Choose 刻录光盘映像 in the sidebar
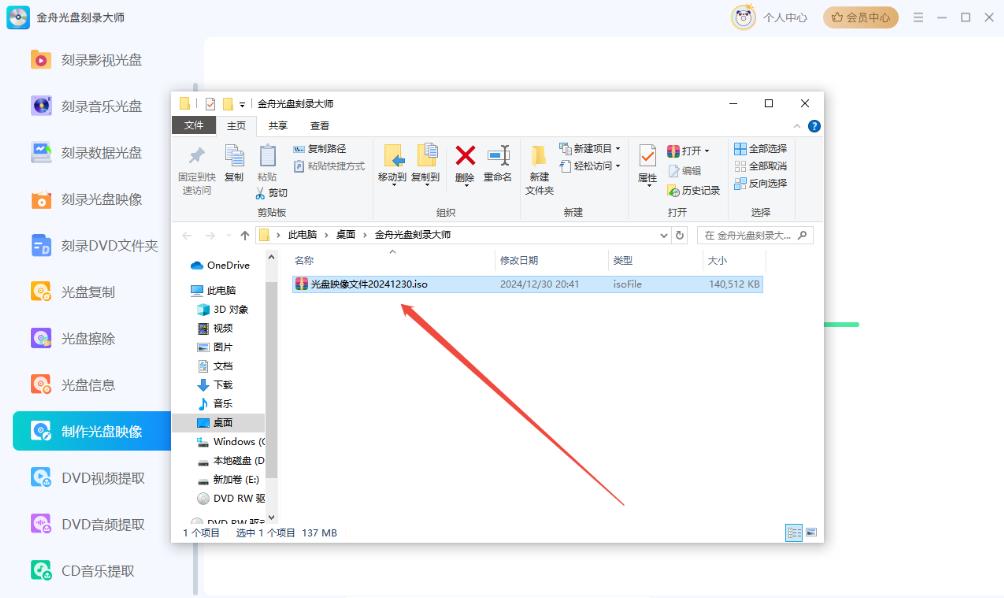The height and width of the screenshot is (598, 1004). [x=86, y=200]
